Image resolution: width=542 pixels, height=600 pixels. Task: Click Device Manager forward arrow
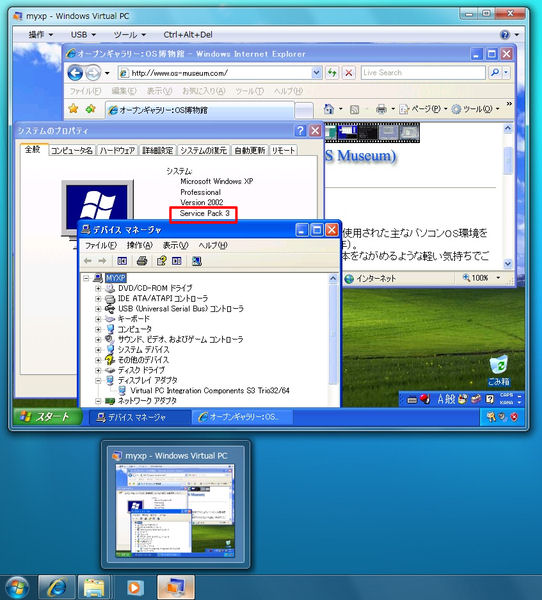(x=102, y=261)
